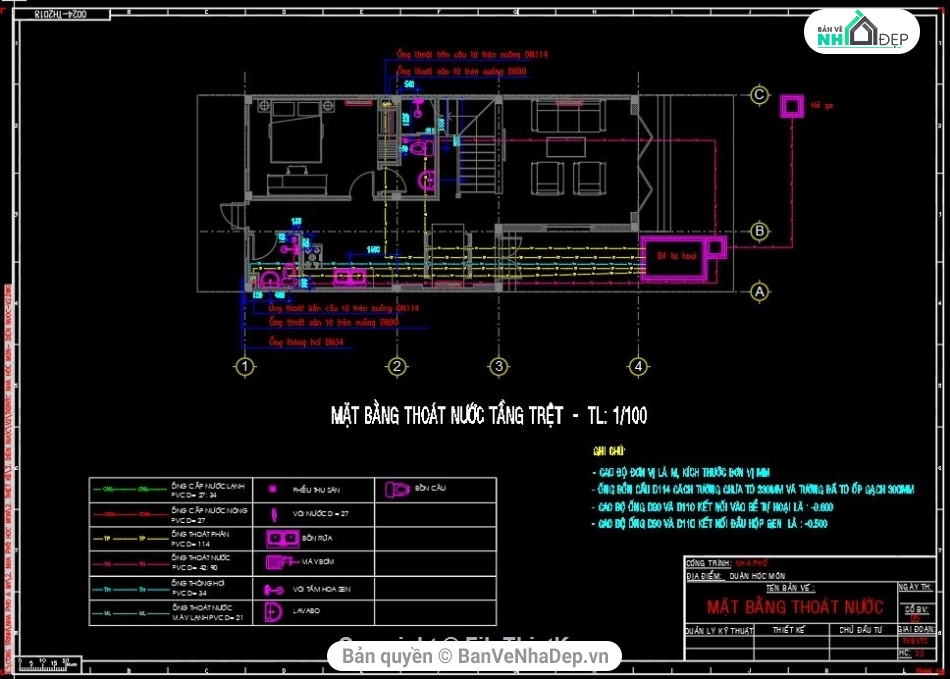
Task: Select the yellow waste pipe legend line
Action: click(128, 539)
